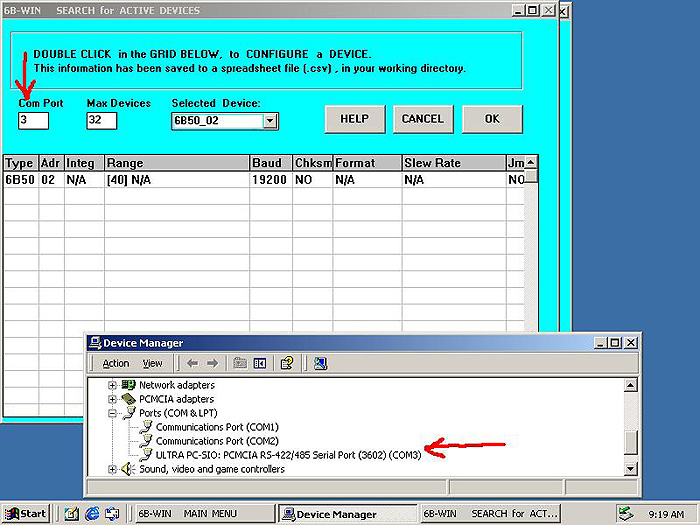700x525 pixels.
Task: Click the Format column header
Action: pyautogui.click(x=367, y=163)
